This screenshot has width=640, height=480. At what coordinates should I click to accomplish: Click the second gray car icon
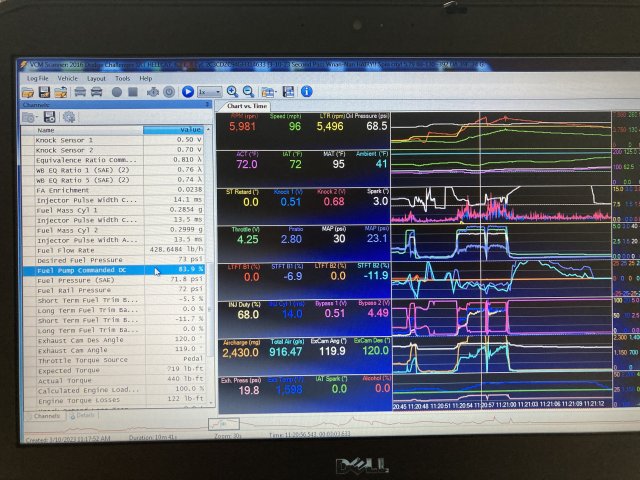96,92
